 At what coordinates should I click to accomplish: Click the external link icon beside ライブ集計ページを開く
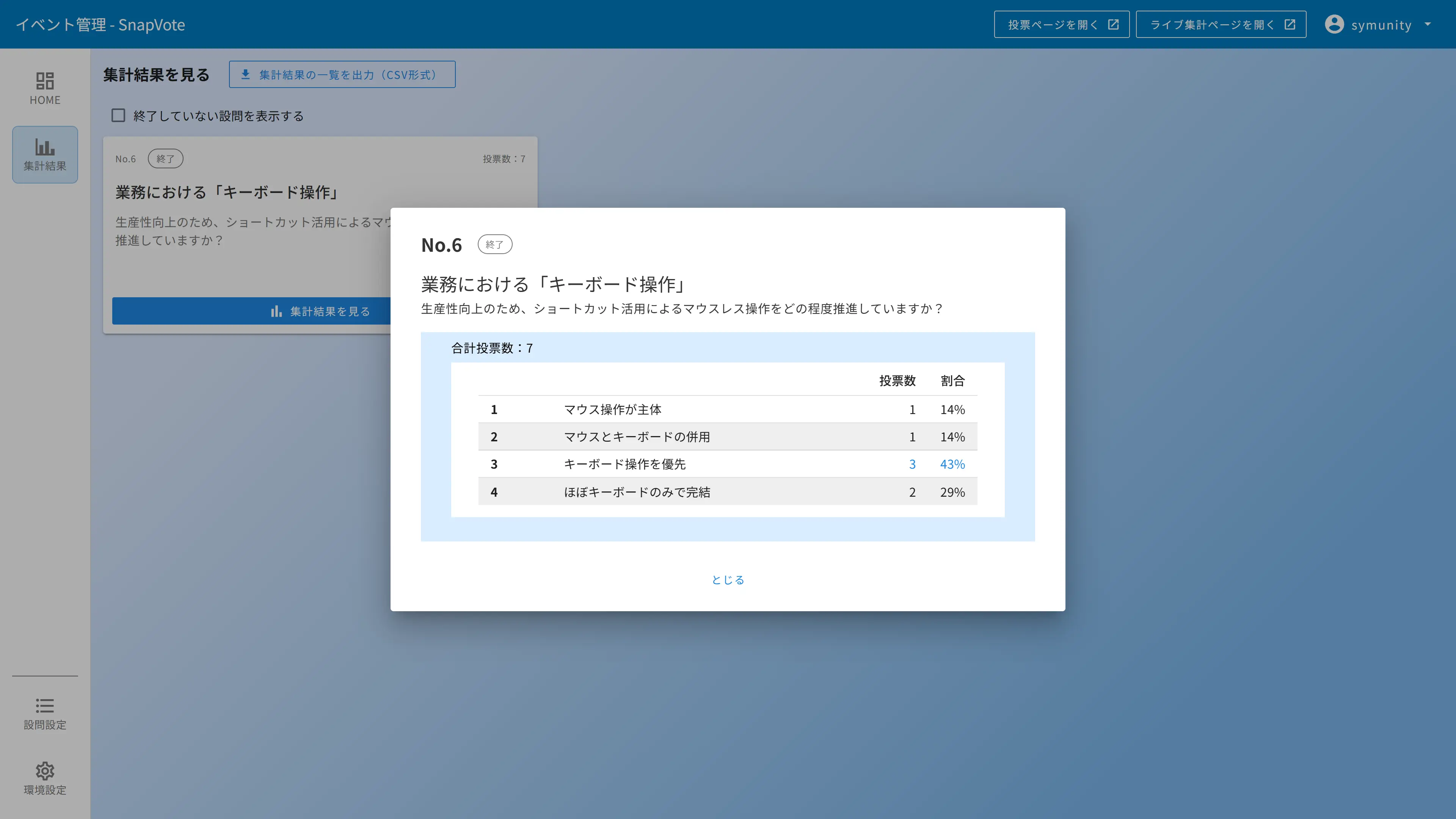click(x=1290, y=24)
